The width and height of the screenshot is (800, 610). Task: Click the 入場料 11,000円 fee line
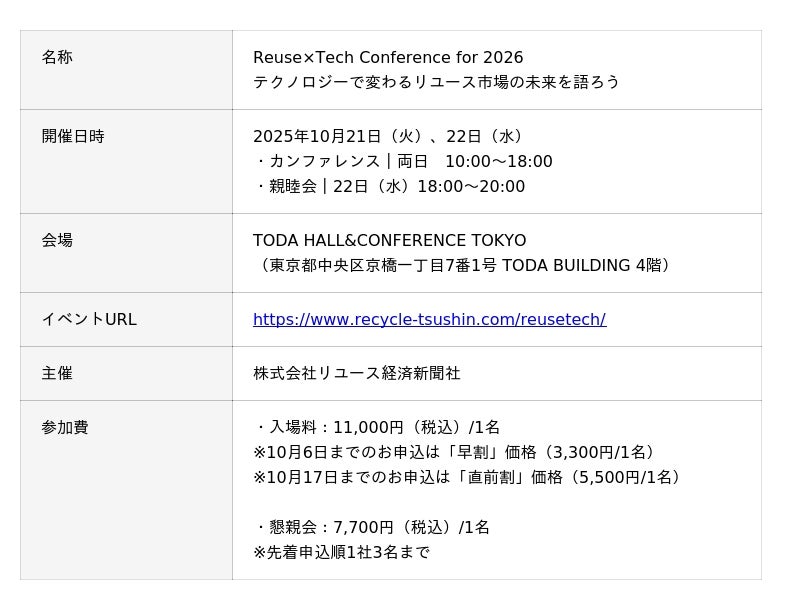378,428
